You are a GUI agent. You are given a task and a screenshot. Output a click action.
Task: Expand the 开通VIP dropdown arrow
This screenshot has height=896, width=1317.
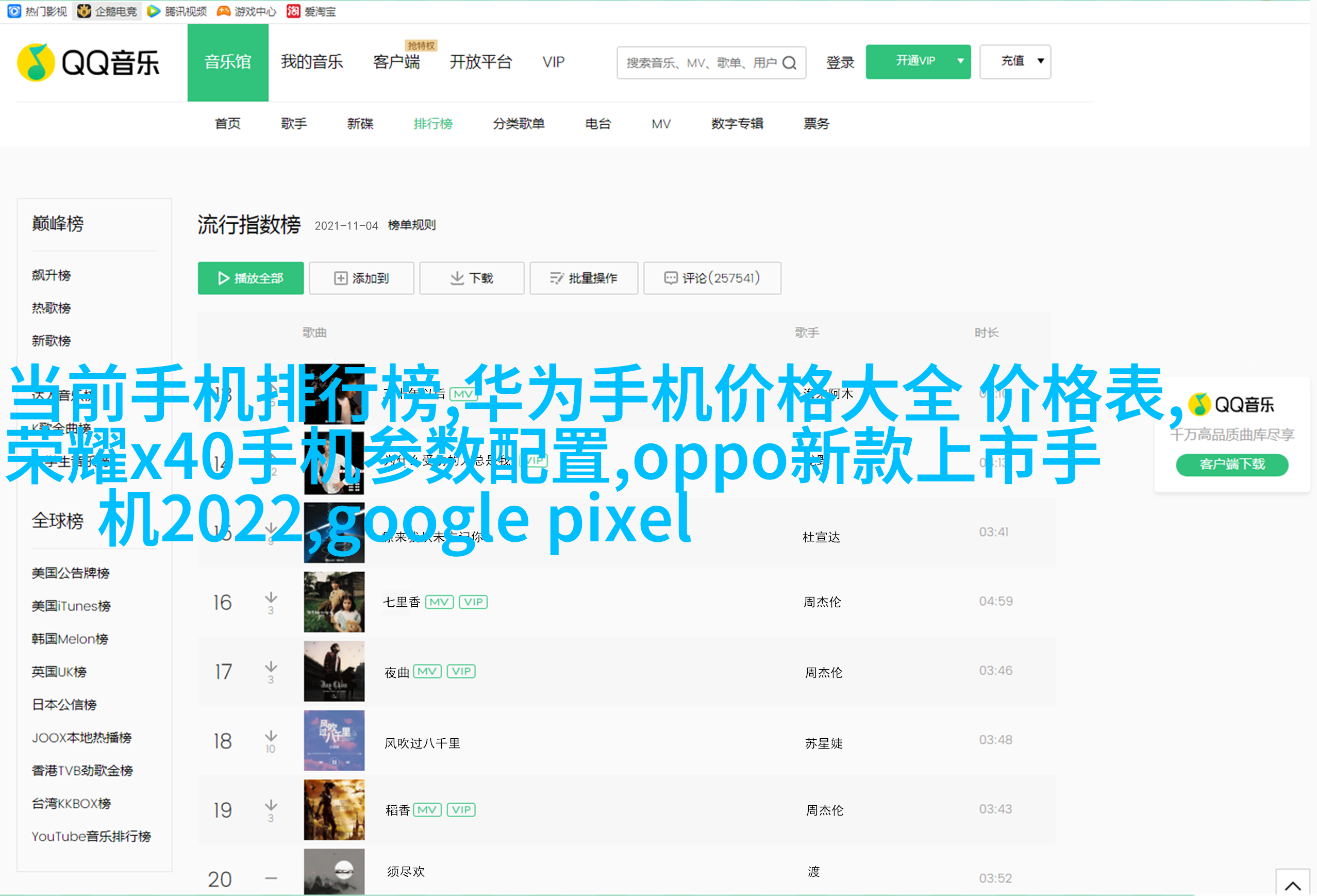(x=960, y=61)
